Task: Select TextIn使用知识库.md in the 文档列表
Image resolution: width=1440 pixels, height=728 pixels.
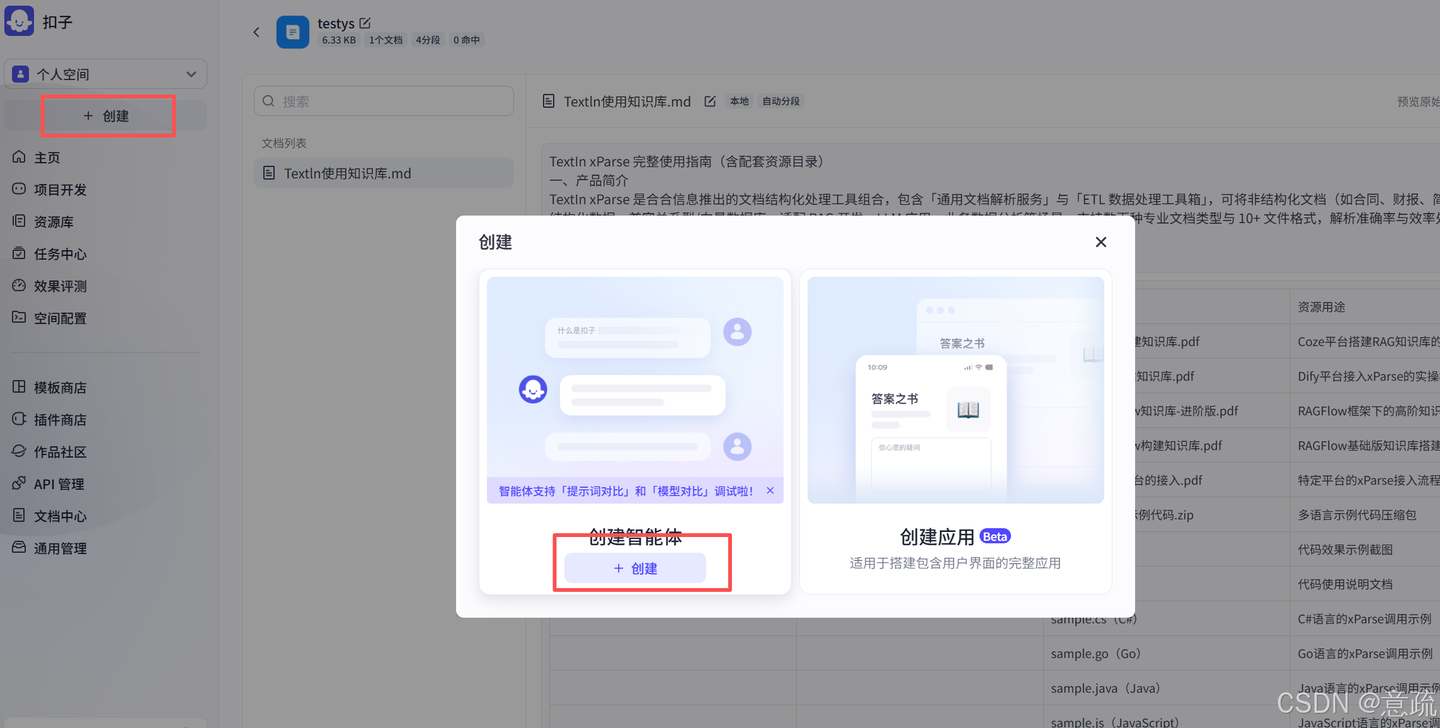Action: 384,173
